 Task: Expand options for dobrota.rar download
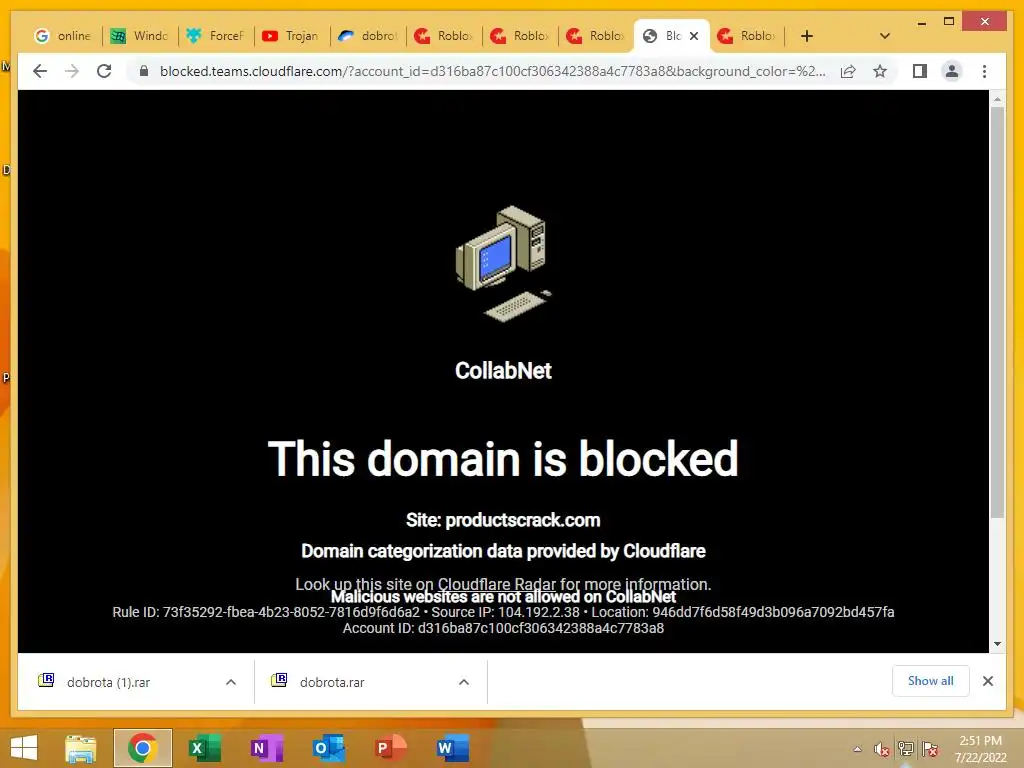click(x=464, y=682)
